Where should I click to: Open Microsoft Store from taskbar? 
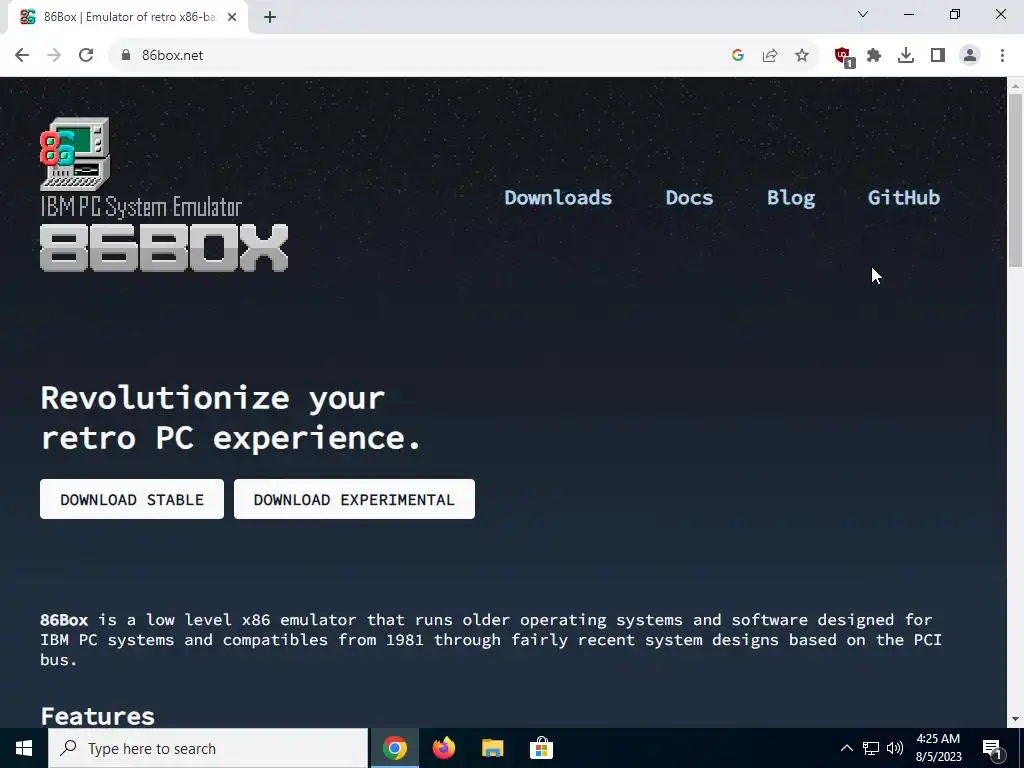point(541,748)
